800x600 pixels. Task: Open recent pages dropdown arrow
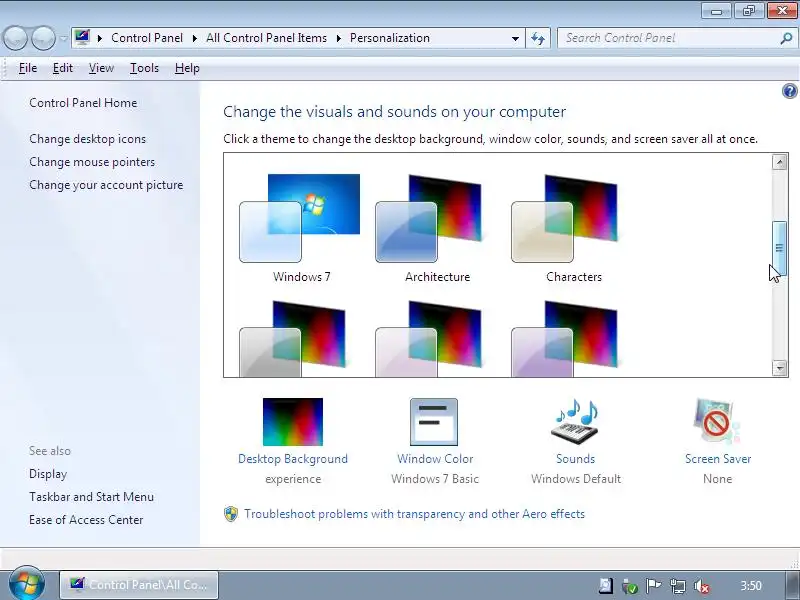pos(63,38)
